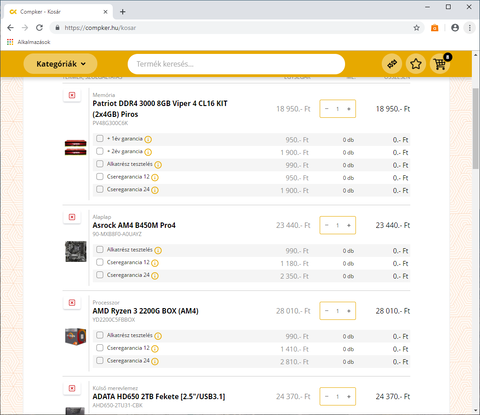This screenshot has width=480, height=415.
Task: Increase quantity of ADATA HD650 drive
Action: 349,397
